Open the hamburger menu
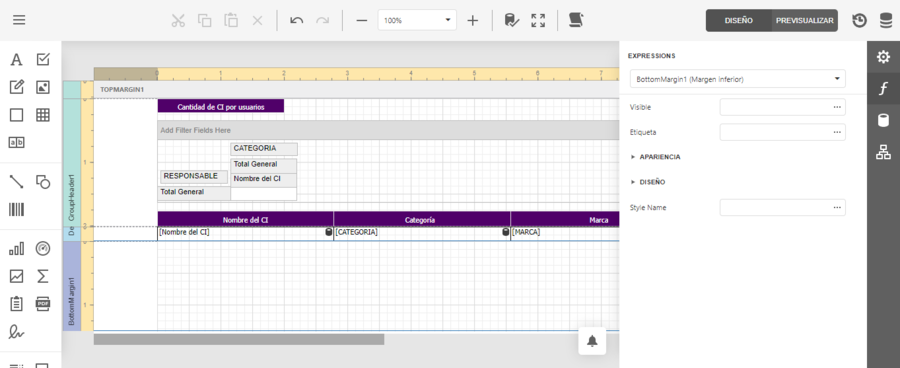Screen dimensions: 900x368 pos(19,20)
